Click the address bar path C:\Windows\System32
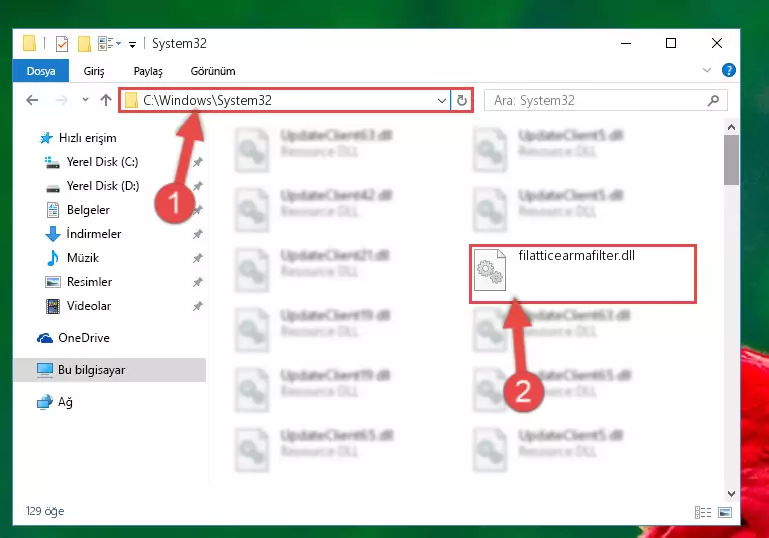769x538 pixels. [207, 101]
